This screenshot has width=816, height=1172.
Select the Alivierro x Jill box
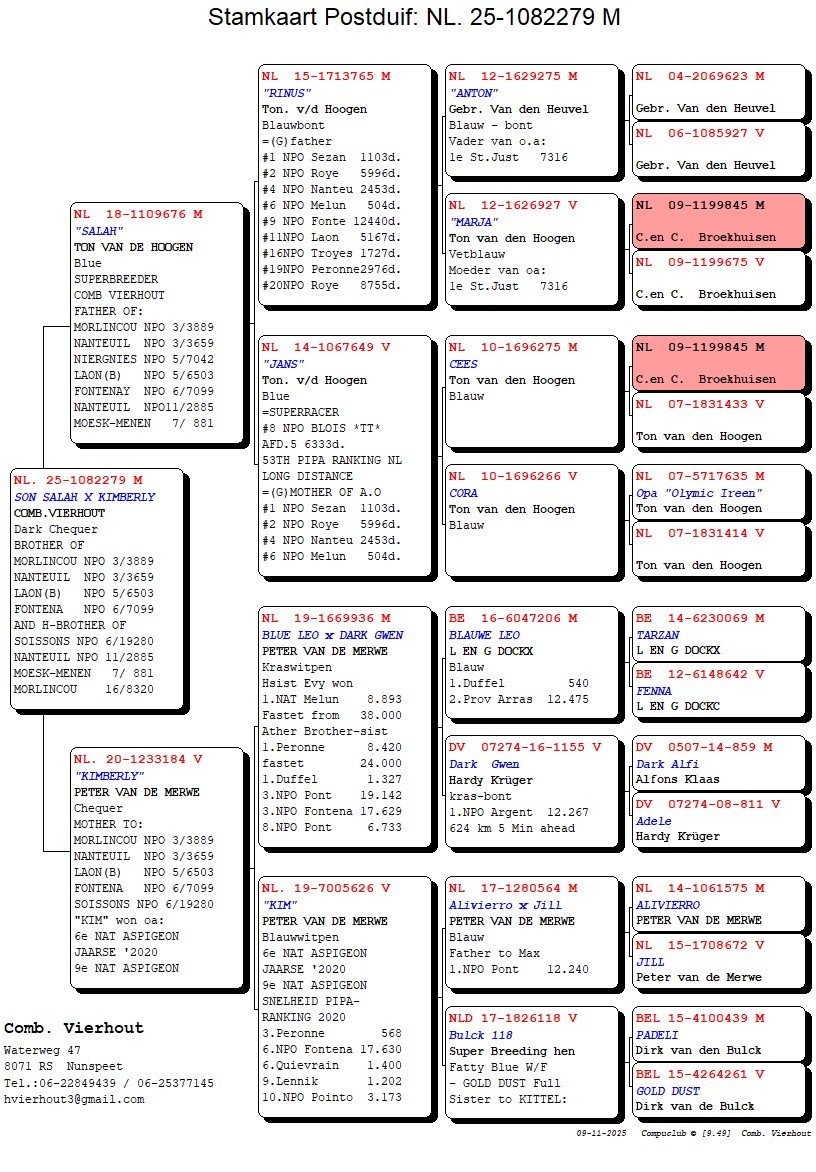pyautogui.click(x=531, y=932)
